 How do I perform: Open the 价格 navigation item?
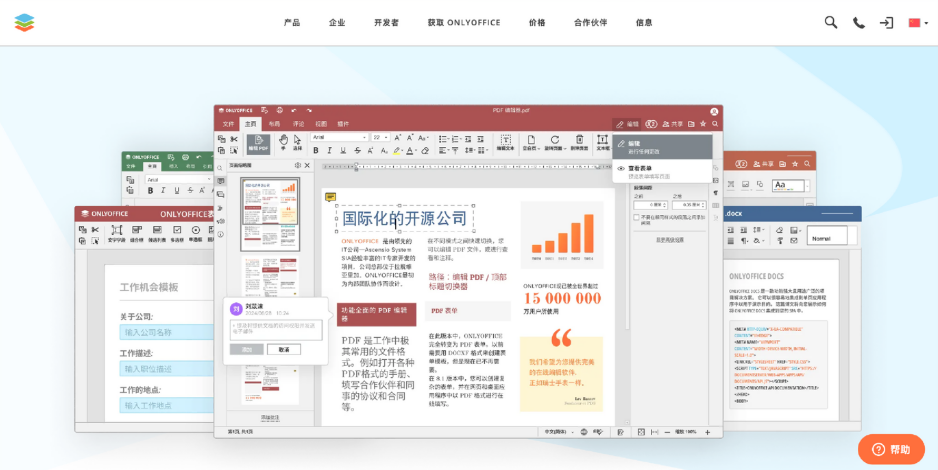pyautogui.click(x=537, y=23)
